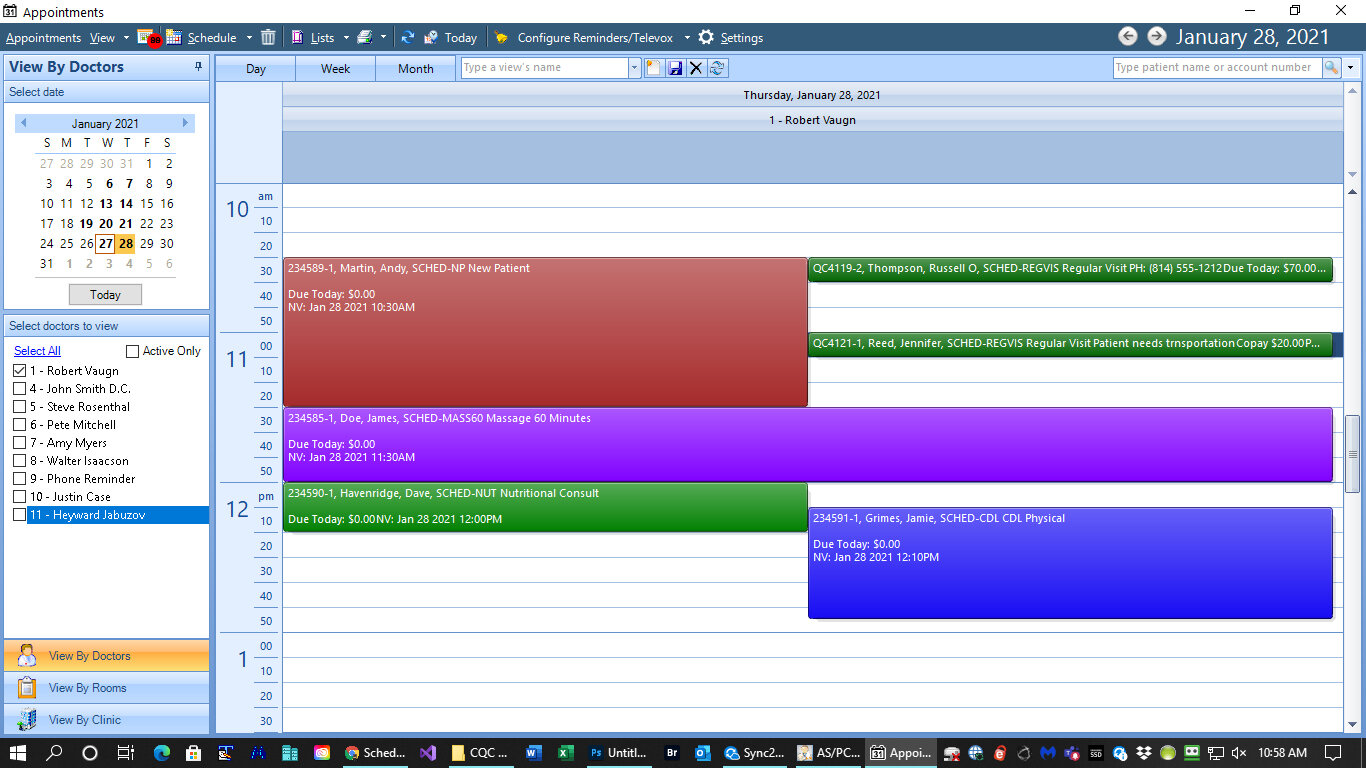The width and height of the screenshot is (1366, 768).
Task: Open the Thompson, Russell O Regular Visit appointment
Action: [1070, 269]
